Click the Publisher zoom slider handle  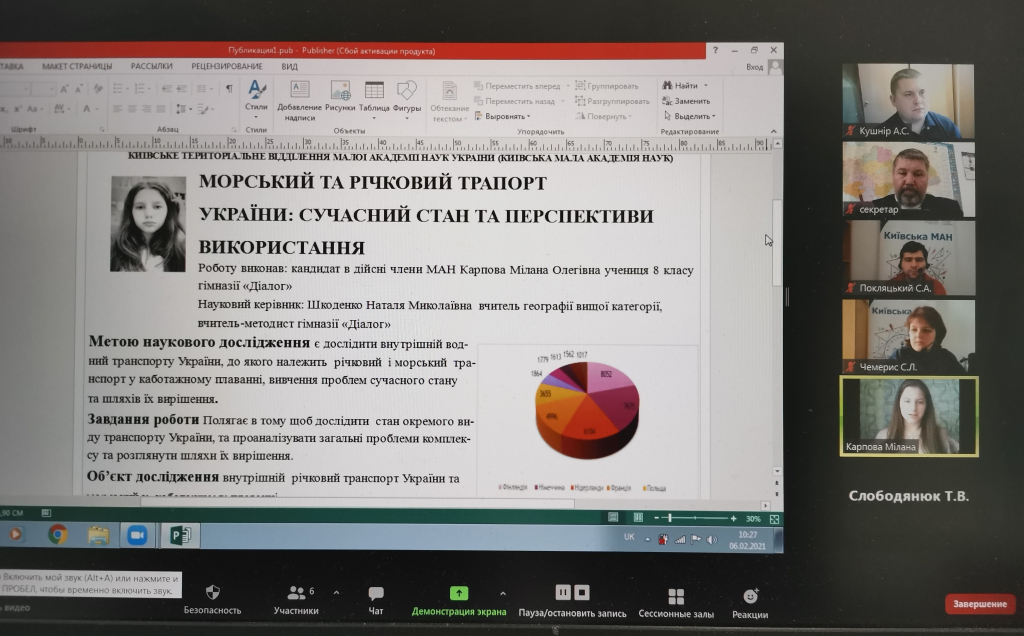click(669, 518)
